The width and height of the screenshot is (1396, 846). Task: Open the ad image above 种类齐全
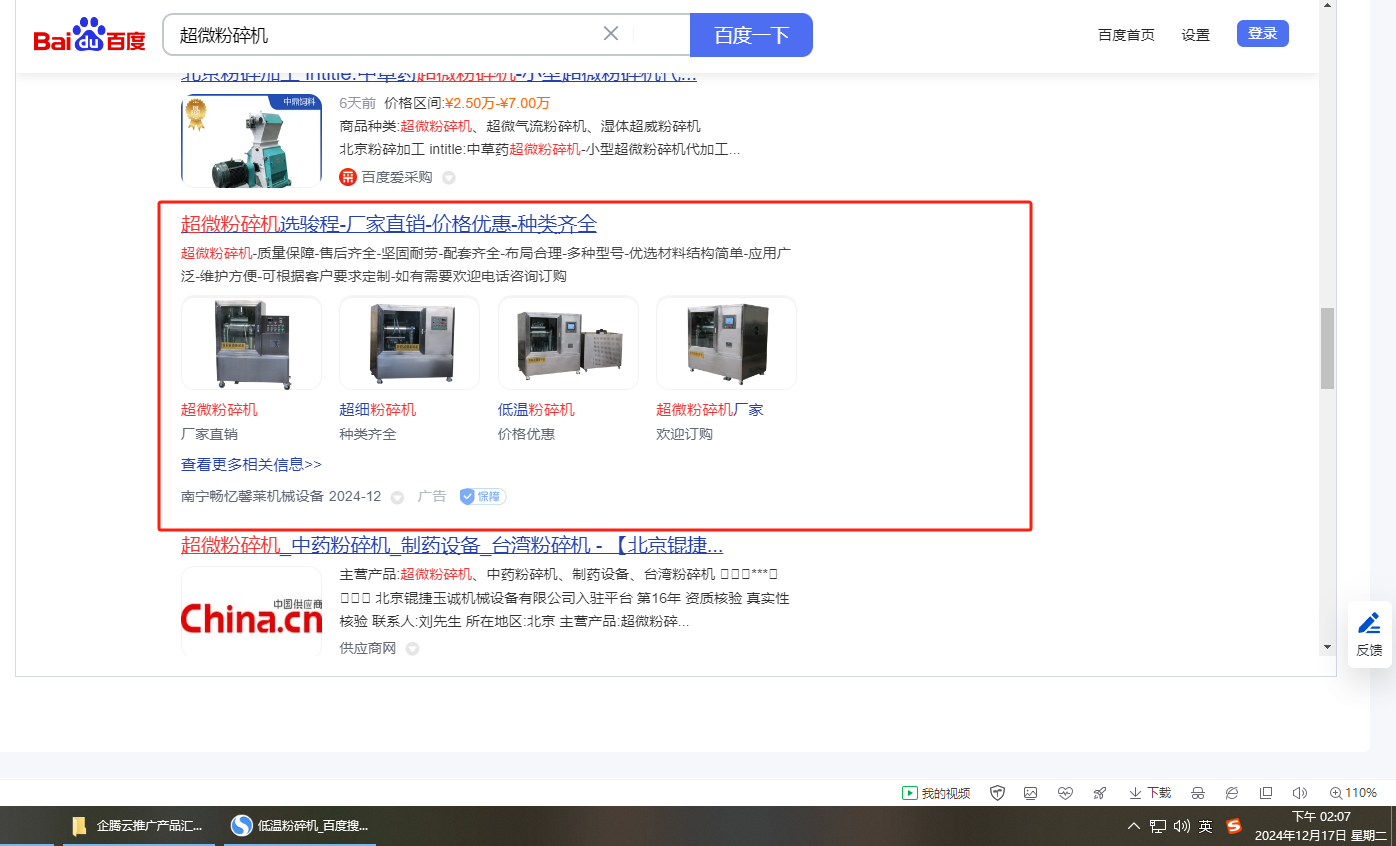click(409, 343)
